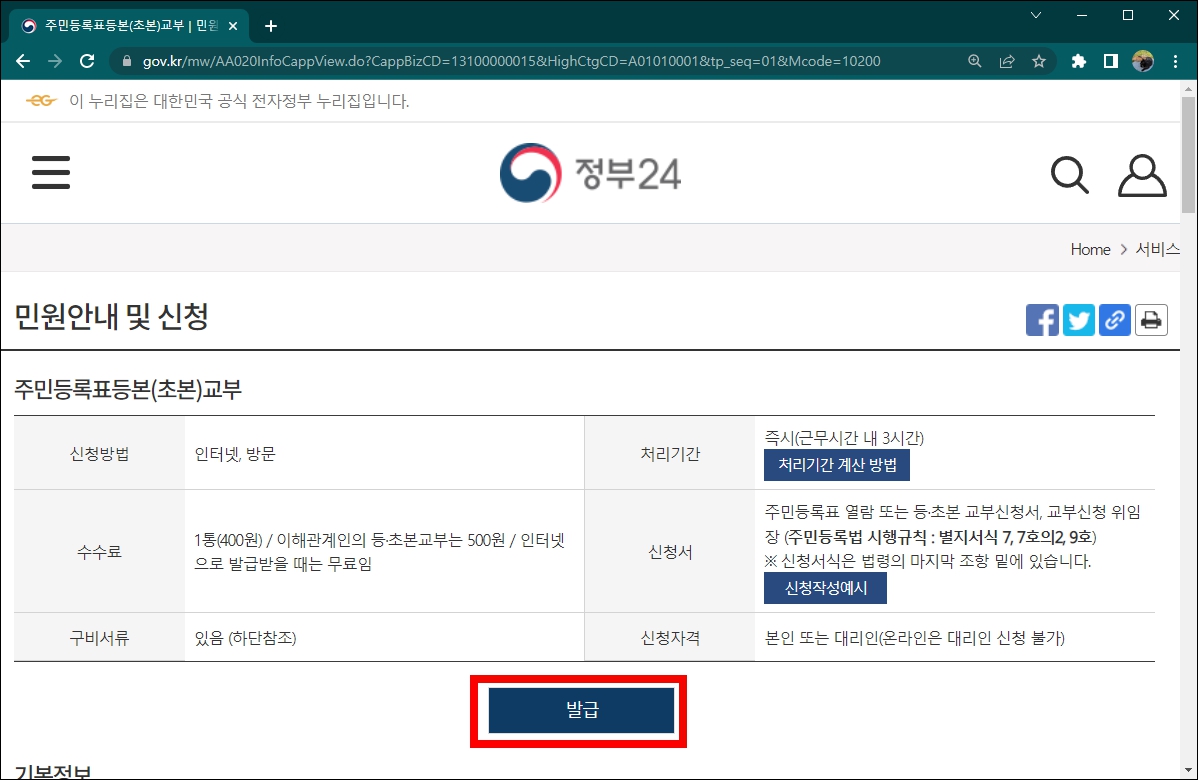Share the page to Twitter
1198x780 pixels.
tap(1079, 319)
